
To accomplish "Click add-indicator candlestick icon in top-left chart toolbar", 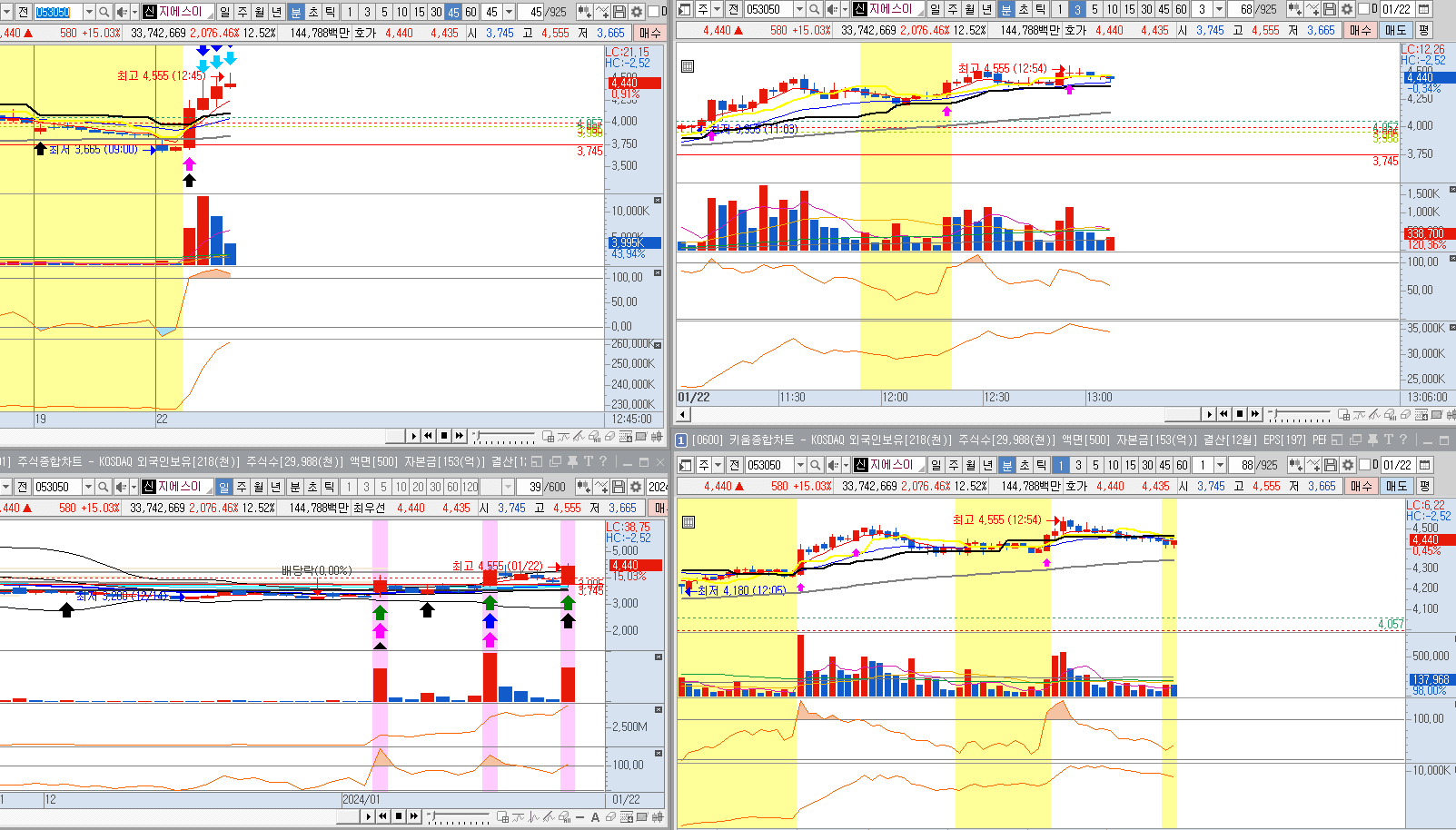I will click(x=585, y=12).
